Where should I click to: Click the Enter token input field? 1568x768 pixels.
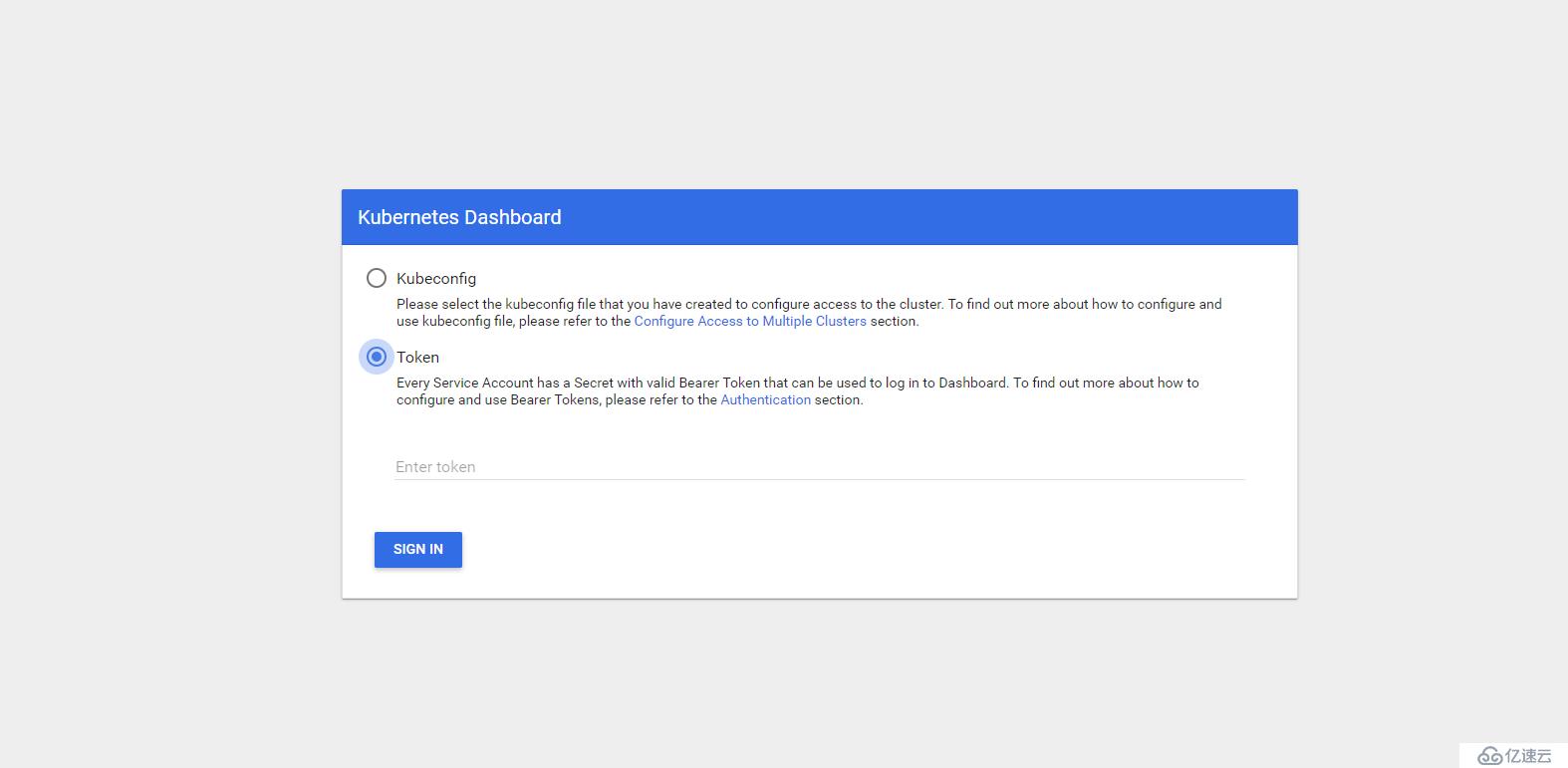click(820, 466)
